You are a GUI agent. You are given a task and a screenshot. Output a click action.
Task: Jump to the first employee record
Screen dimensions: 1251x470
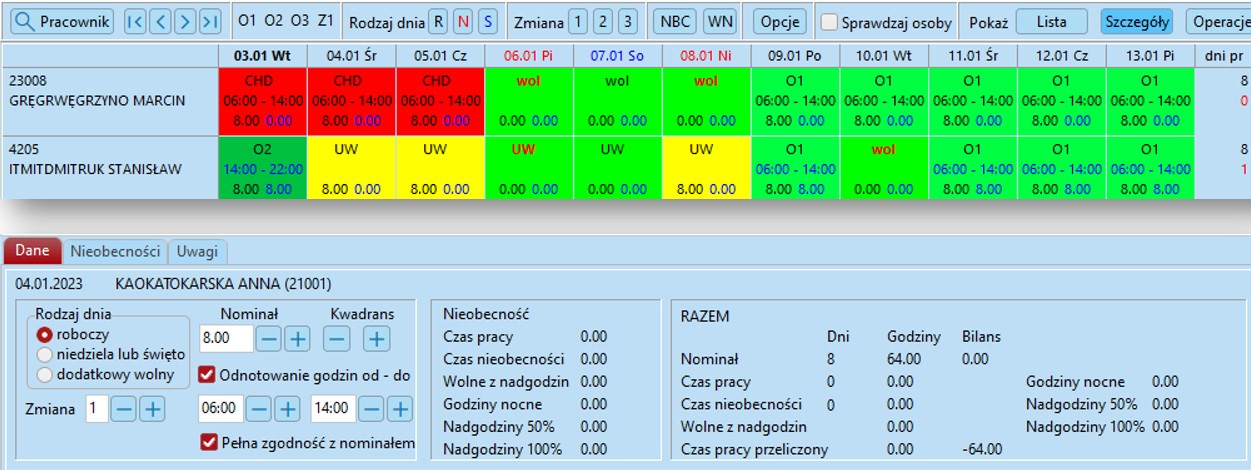coord(135,21)
